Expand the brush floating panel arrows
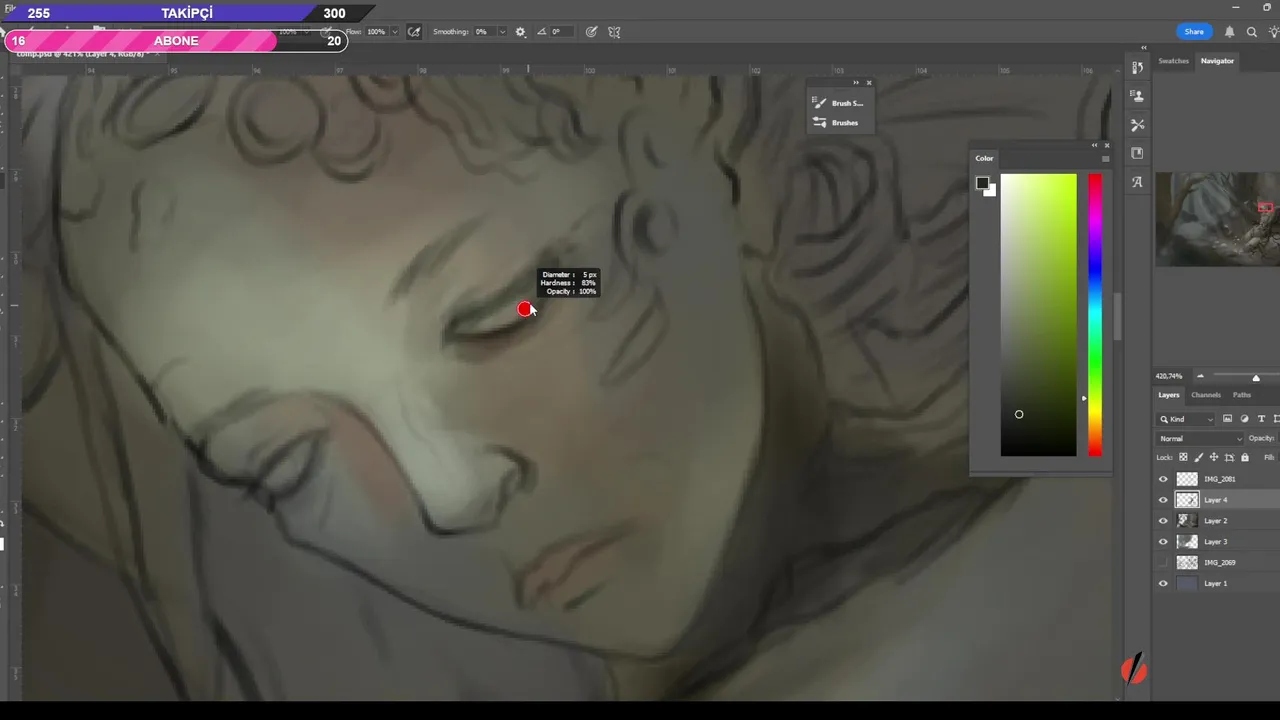This screenshot has height=720, width=1280. click(856, 82)
